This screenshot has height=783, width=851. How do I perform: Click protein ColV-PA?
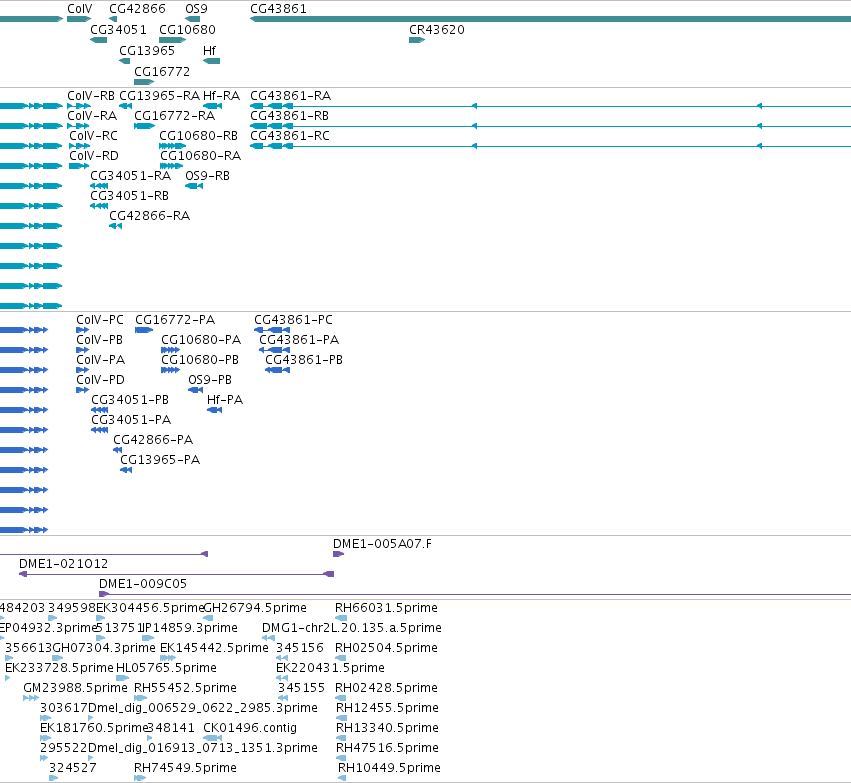(x=82, y=370)
